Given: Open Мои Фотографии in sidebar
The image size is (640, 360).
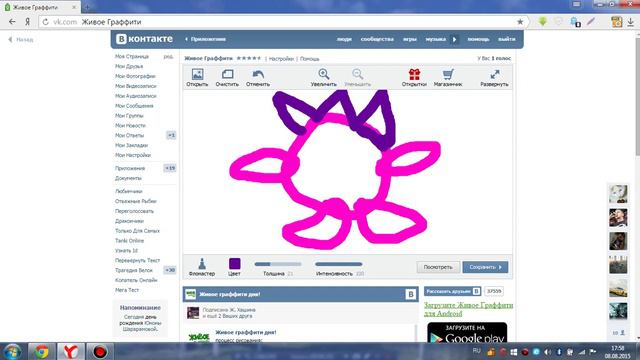Looking at the screenshot, I should tap(135, 76).
